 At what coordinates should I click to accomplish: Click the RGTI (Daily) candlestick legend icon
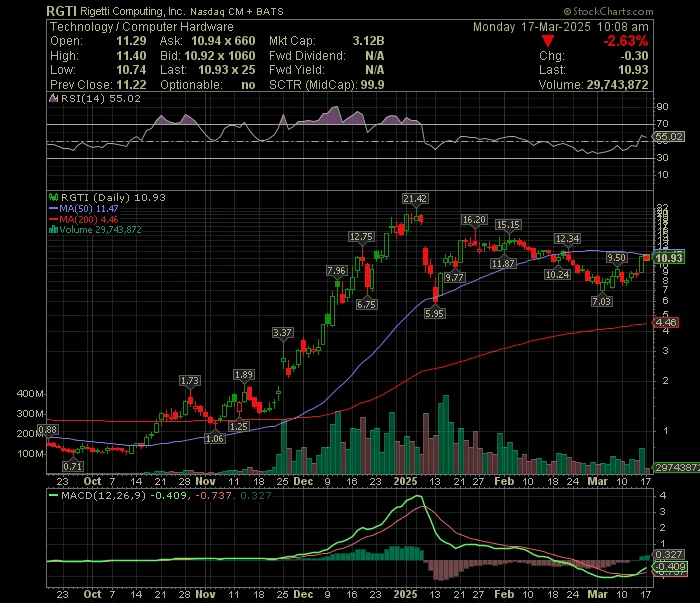coord(53,197)
